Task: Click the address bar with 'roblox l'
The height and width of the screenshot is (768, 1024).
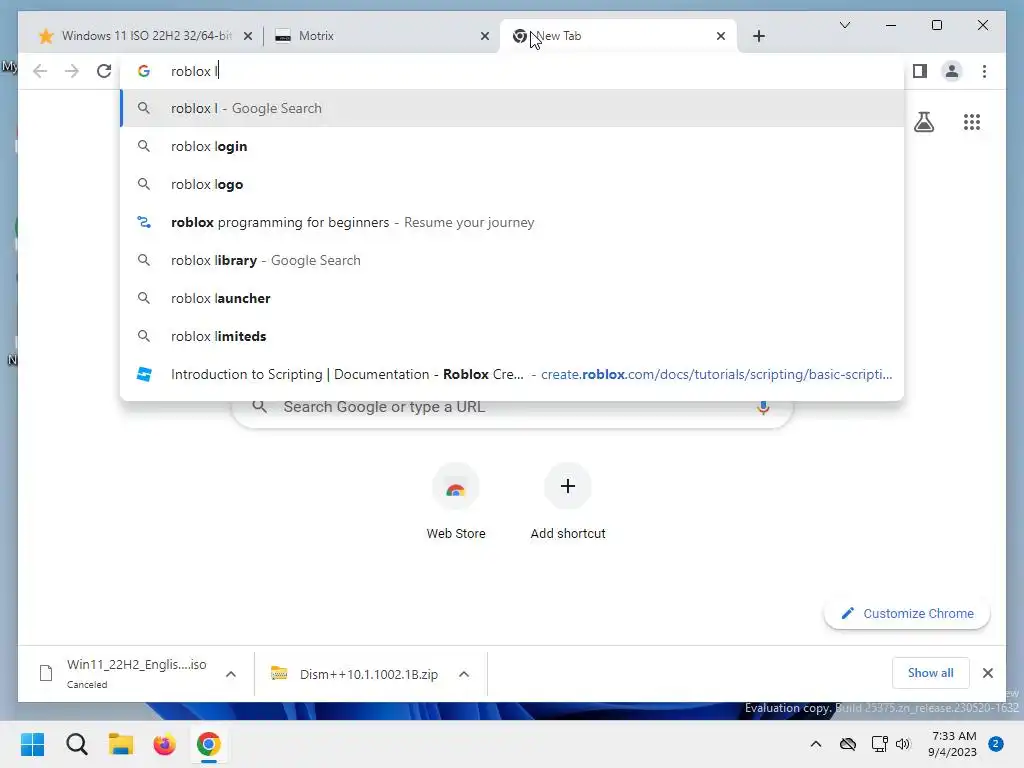Action: [x=512, y=71]
